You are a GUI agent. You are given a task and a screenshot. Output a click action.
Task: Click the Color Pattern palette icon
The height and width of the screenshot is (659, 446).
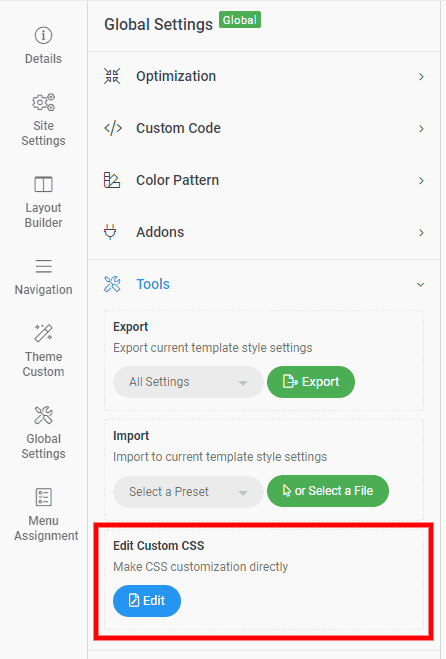click(112, 180)
